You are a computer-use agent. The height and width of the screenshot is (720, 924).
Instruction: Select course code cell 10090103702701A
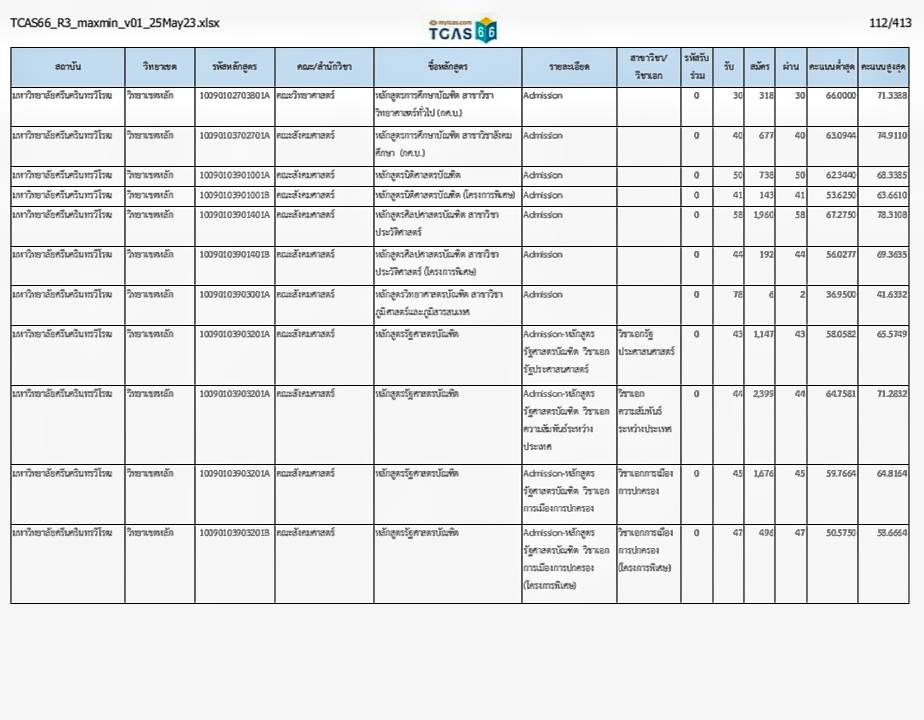(x=234, y=135)
